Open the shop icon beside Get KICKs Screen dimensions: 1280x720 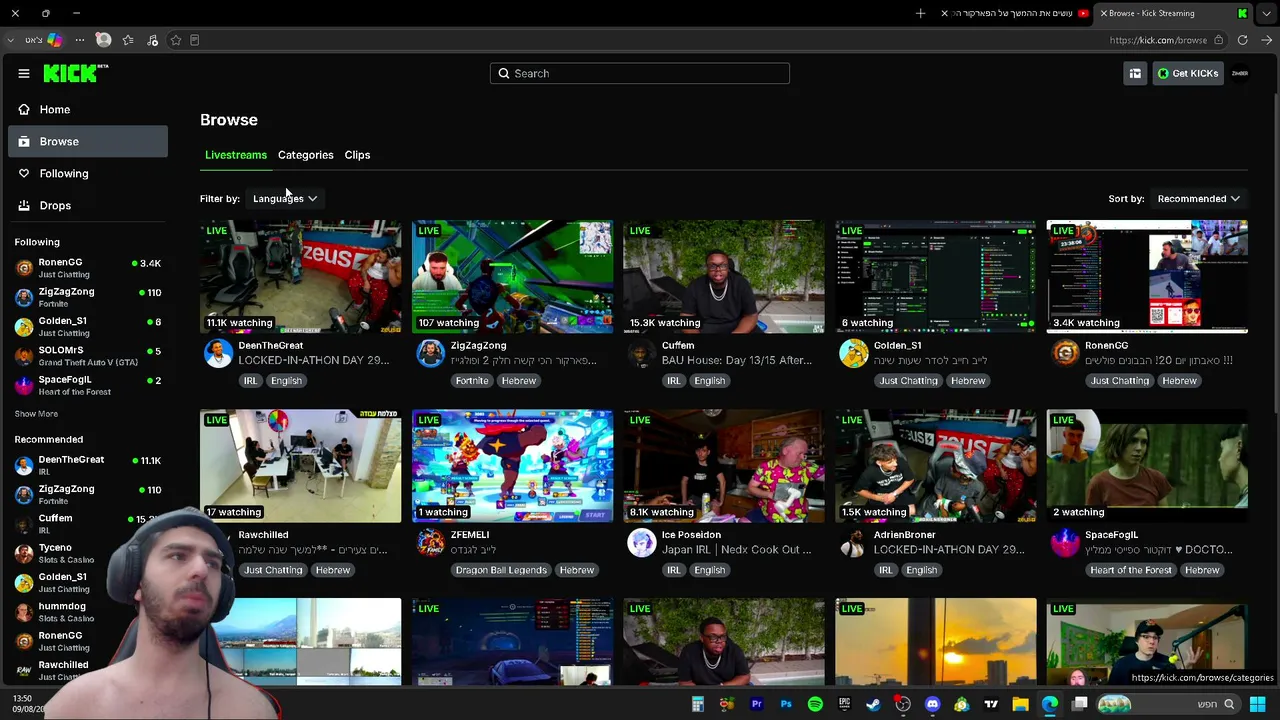(x=1135, y=73)
